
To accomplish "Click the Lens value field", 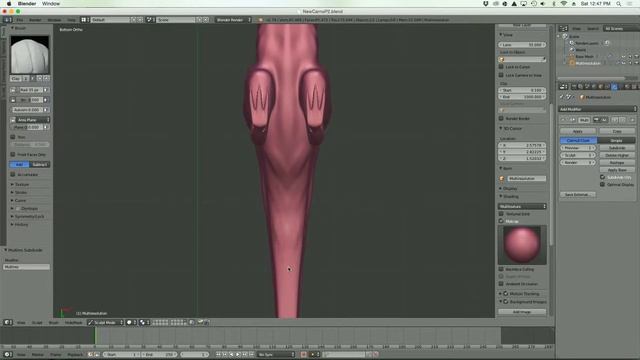I will click(522, 44).
